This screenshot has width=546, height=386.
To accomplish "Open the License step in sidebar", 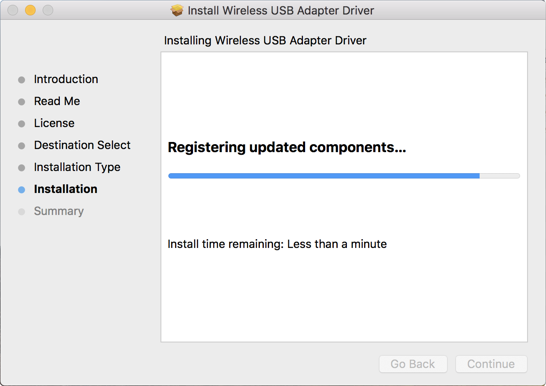I will tap(54, 123).
